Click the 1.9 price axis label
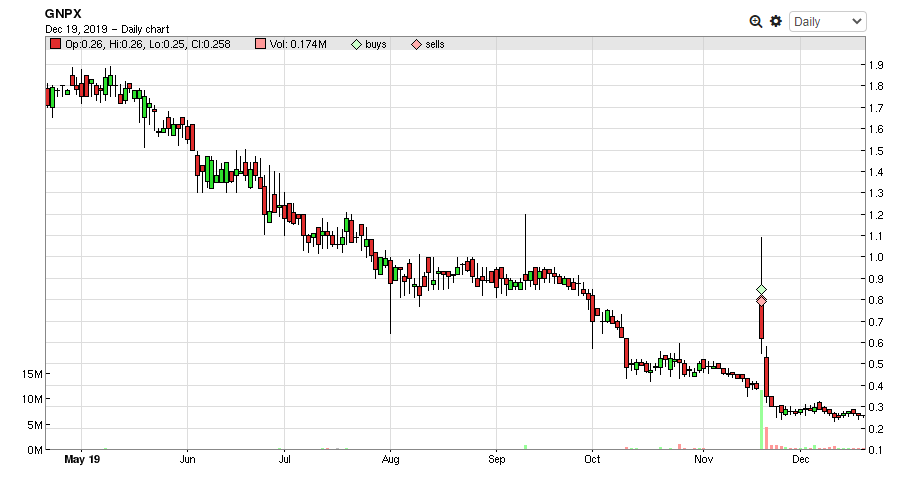This screenshot has width=911, height=498. (876, 65)
